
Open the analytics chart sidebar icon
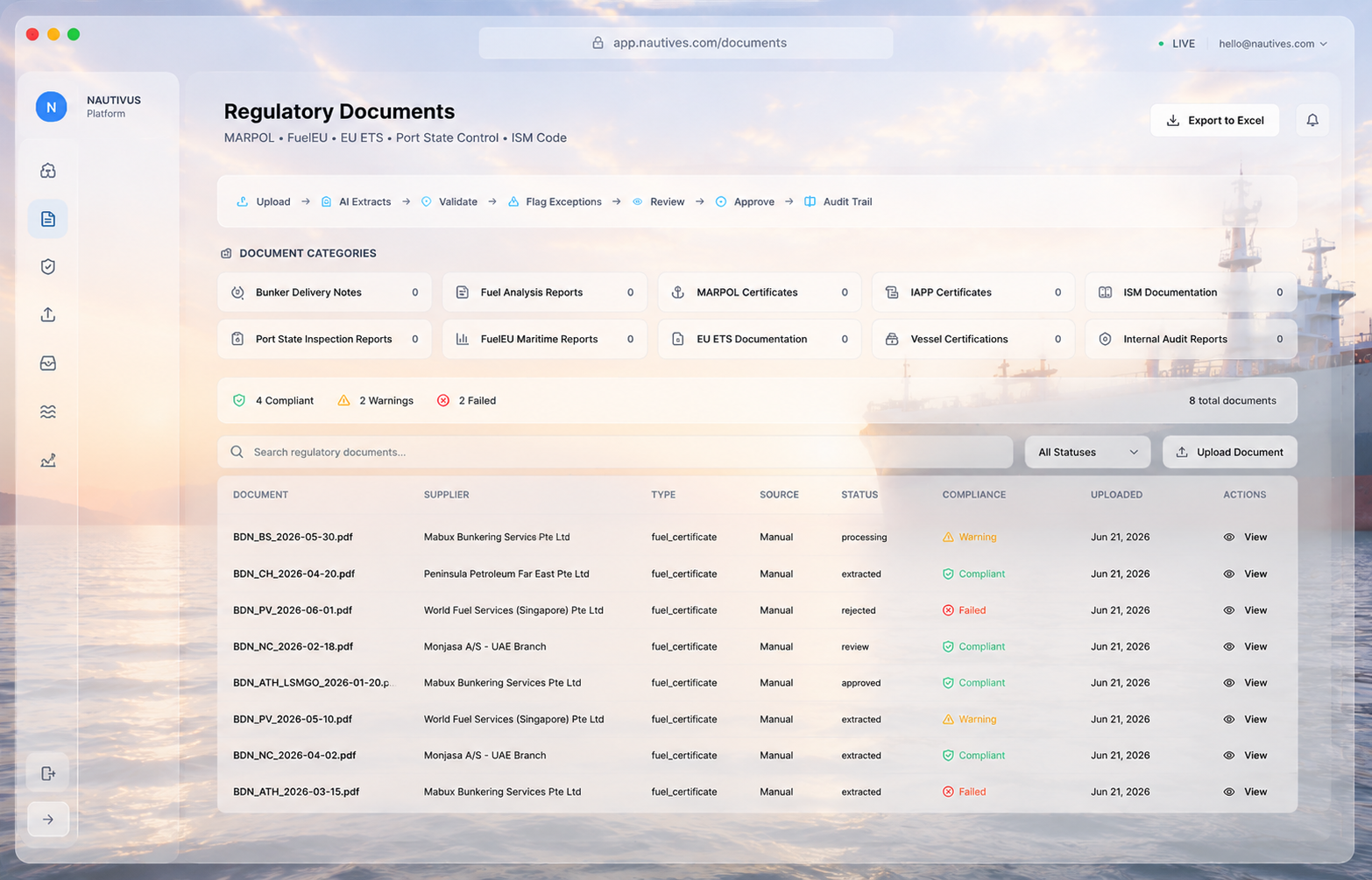(48, 460)
